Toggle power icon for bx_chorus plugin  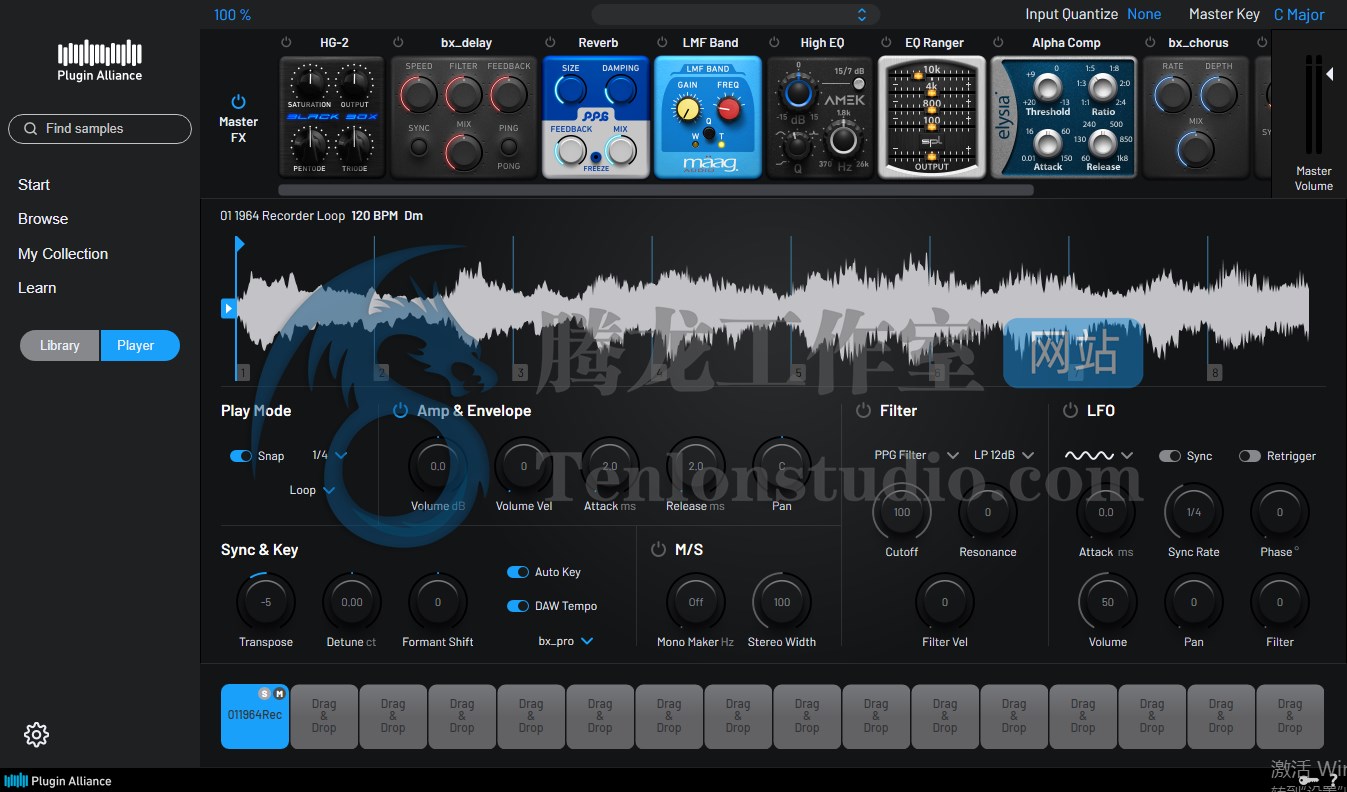click(1150, 42)
